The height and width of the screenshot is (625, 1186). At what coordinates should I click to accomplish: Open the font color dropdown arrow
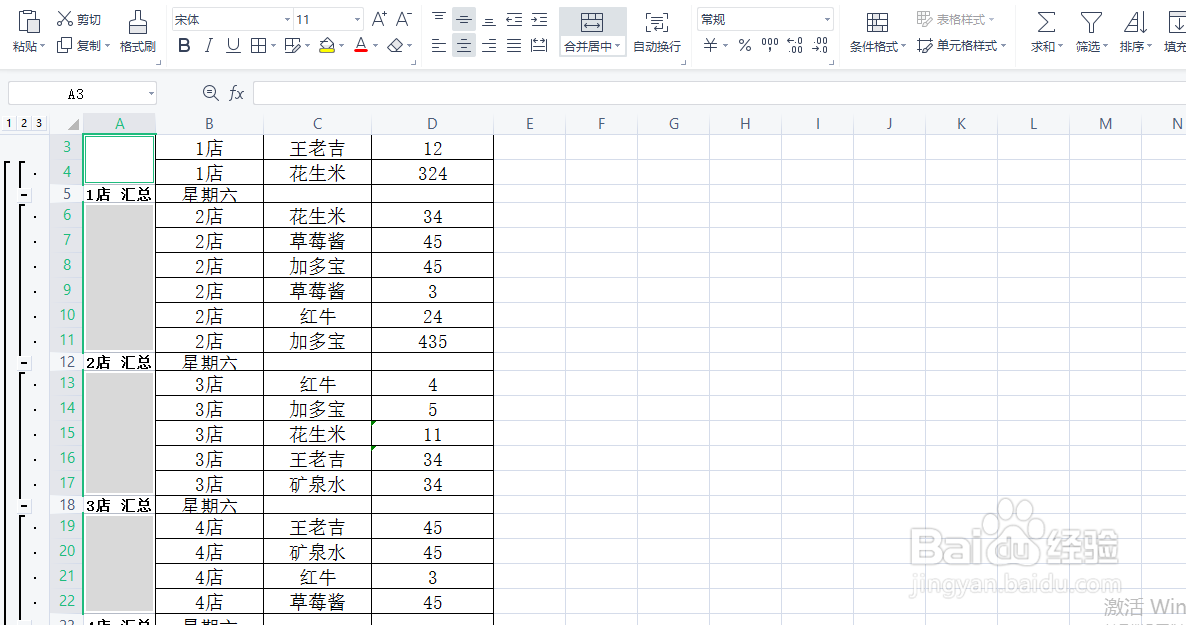click(x=375, y=46)
